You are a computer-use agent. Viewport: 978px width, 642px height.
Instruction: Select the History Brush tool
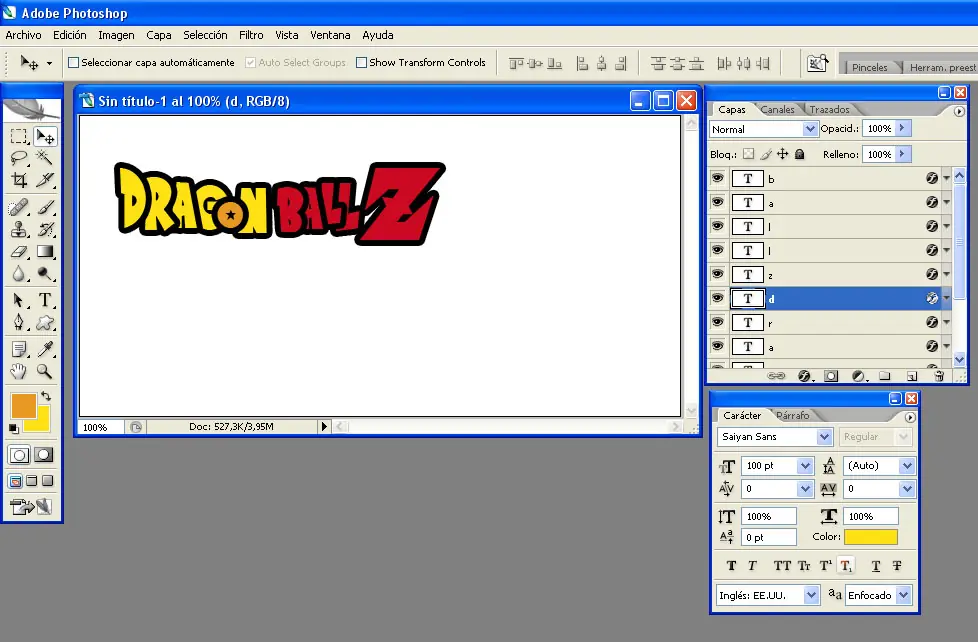[45, 230]
